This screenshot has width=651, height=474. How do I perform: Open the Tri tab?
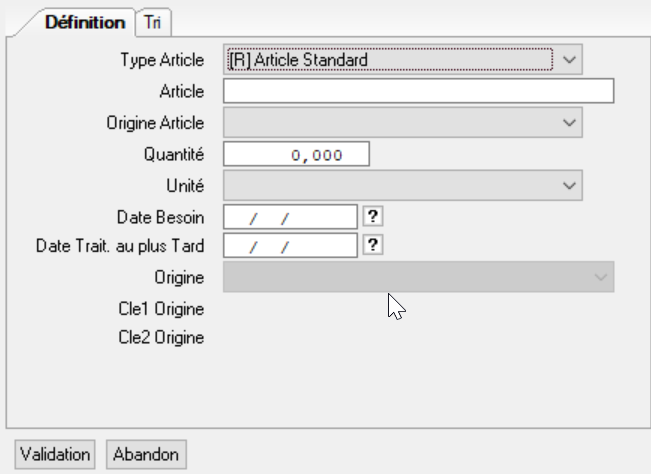coord(152,22)
